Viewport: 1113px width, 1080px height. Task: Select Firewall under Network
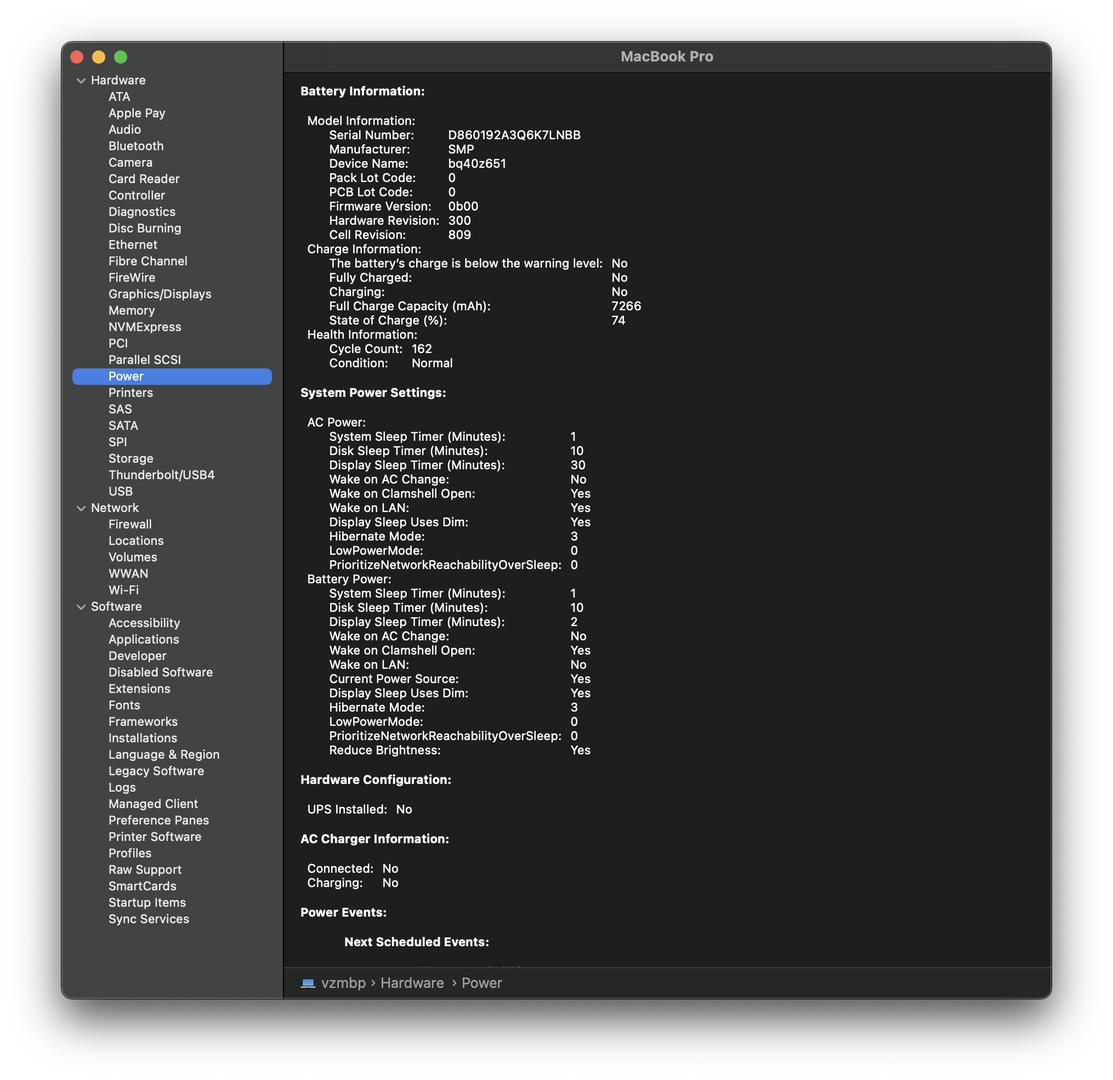point(131,524)
